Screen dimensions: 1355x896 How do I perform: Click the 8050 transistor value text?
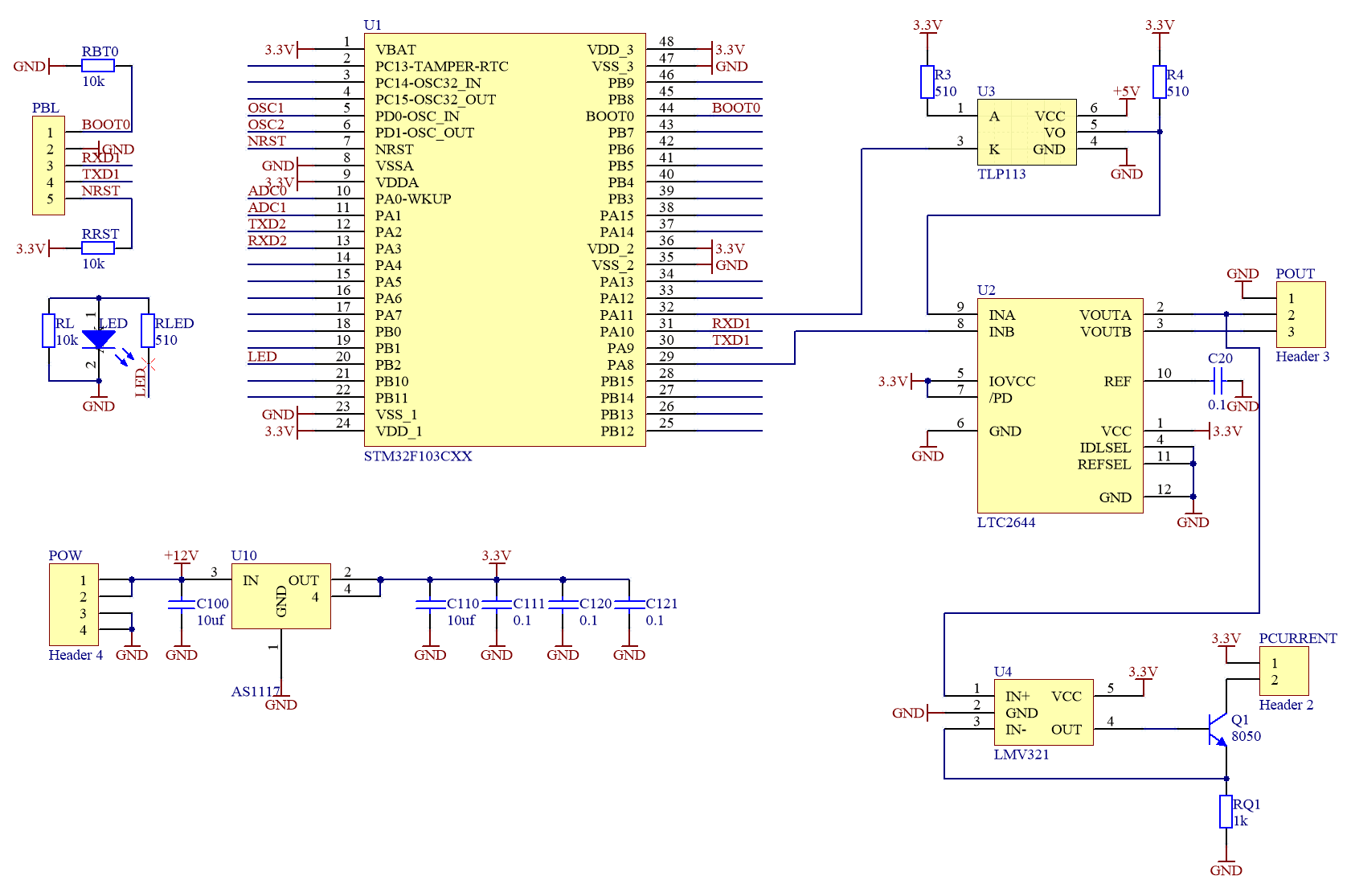[x=1247, y=736]
